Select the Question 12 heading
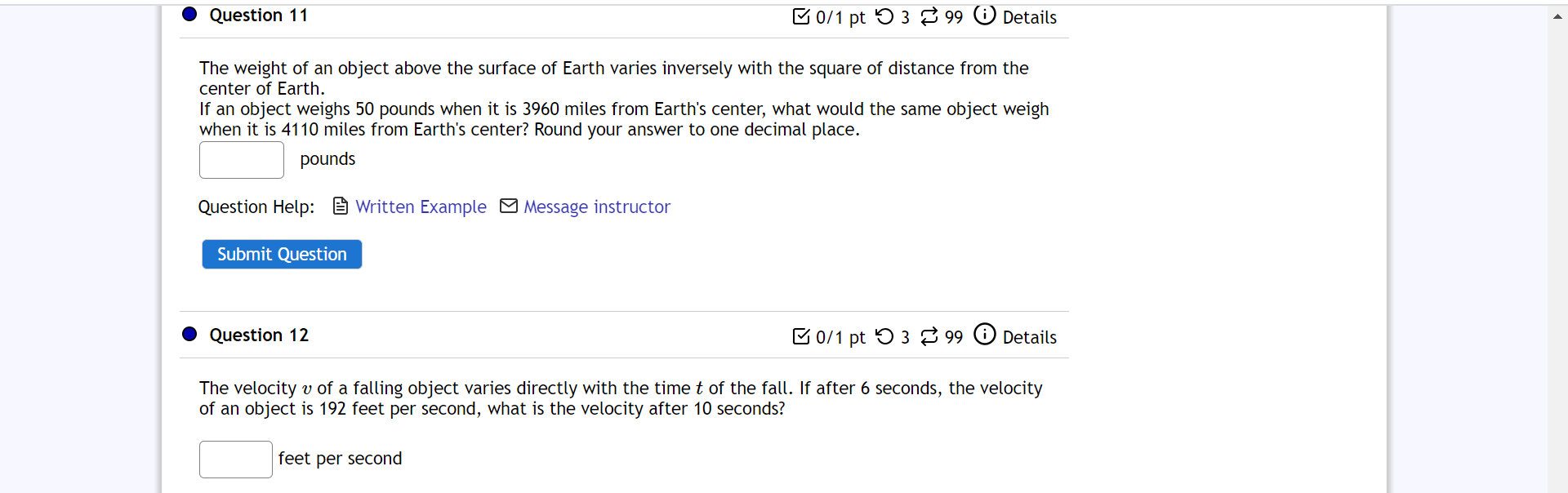The width and height of the screenshot is (1568, 493). click(x=259, y=335)
